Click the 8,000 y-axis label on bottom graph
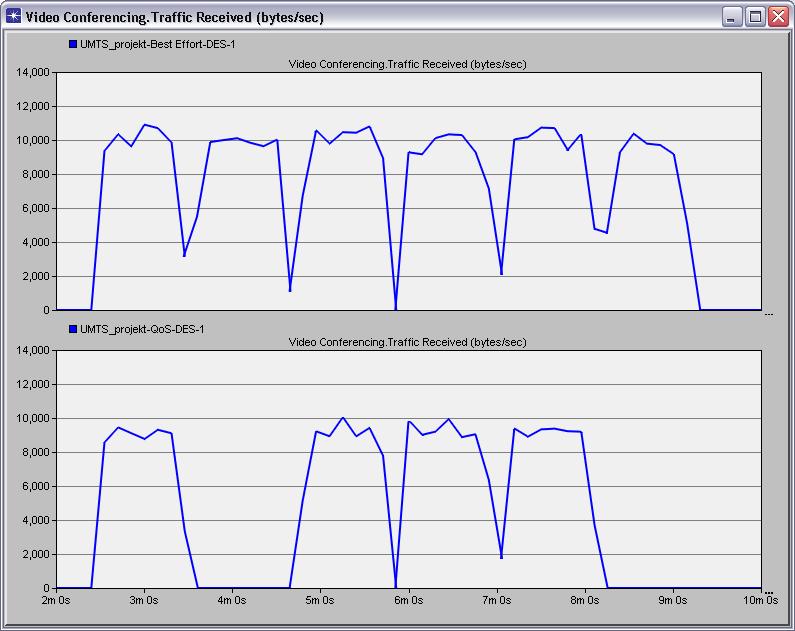795x631 pixels. [35, 452]
